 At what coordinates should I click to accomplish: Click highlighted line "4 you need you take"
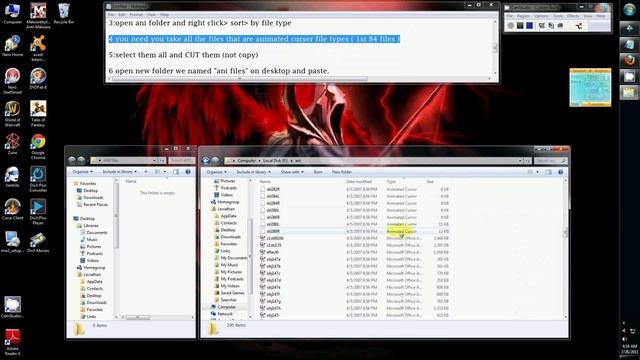click(254, 39)
